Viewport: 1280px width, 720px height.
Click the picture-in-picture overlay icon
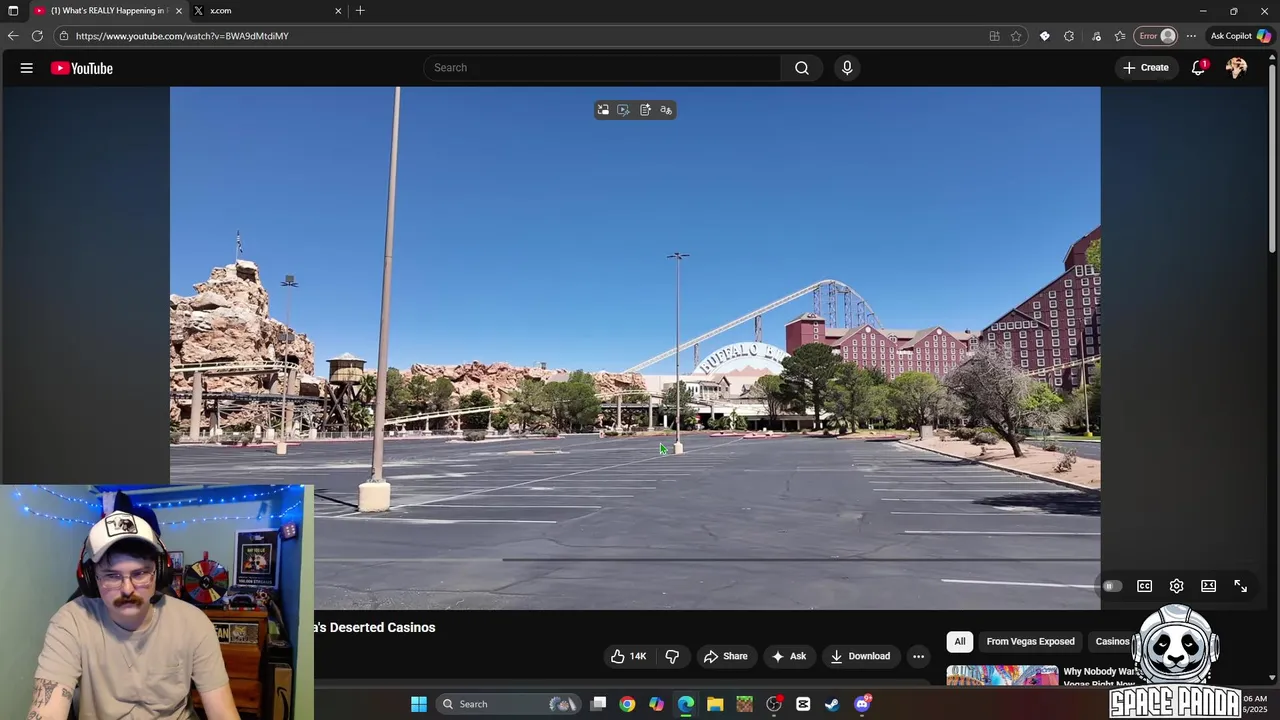(603, 110)
